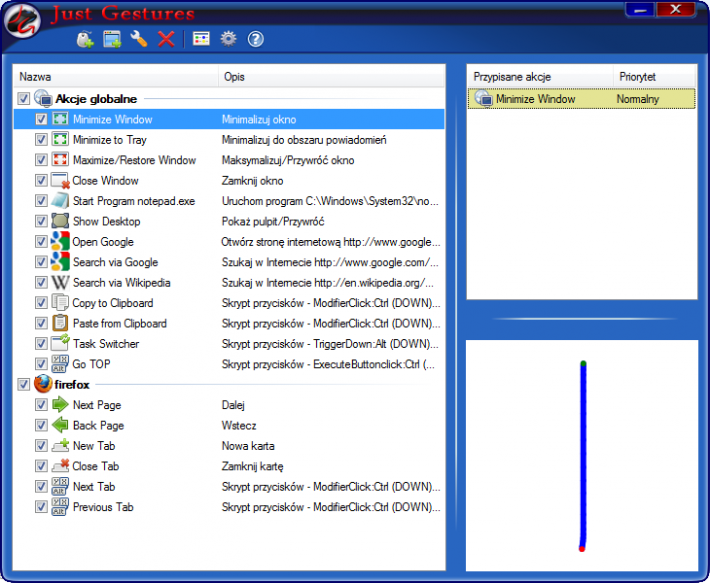This screenshot has width=710, height=583.
Task: Click the Minimize to Tray green icon
Action: [x=60, y=139]
